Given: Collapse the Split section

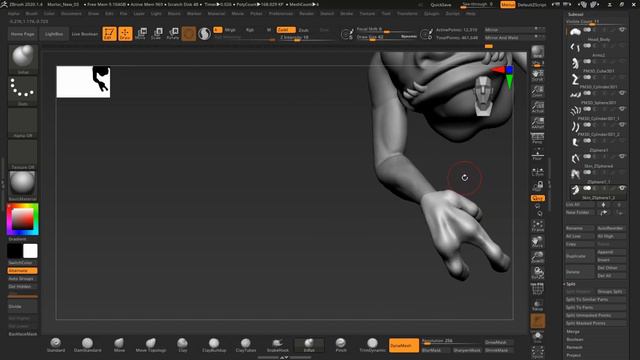Looking at the screenshot, I should 571,284.
